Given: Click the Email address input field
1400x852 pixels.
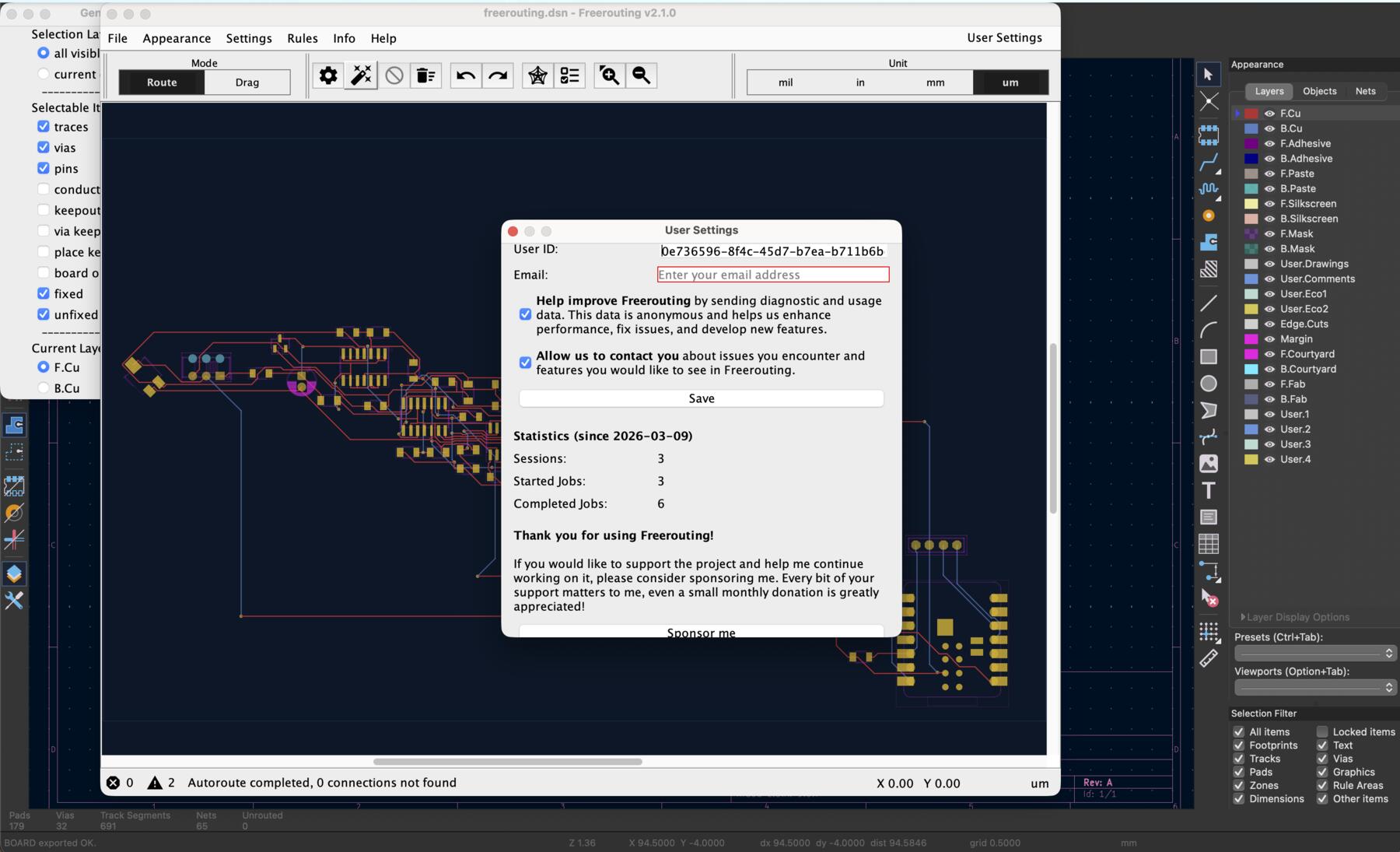Looking at the screenshot, I should 773,275.
